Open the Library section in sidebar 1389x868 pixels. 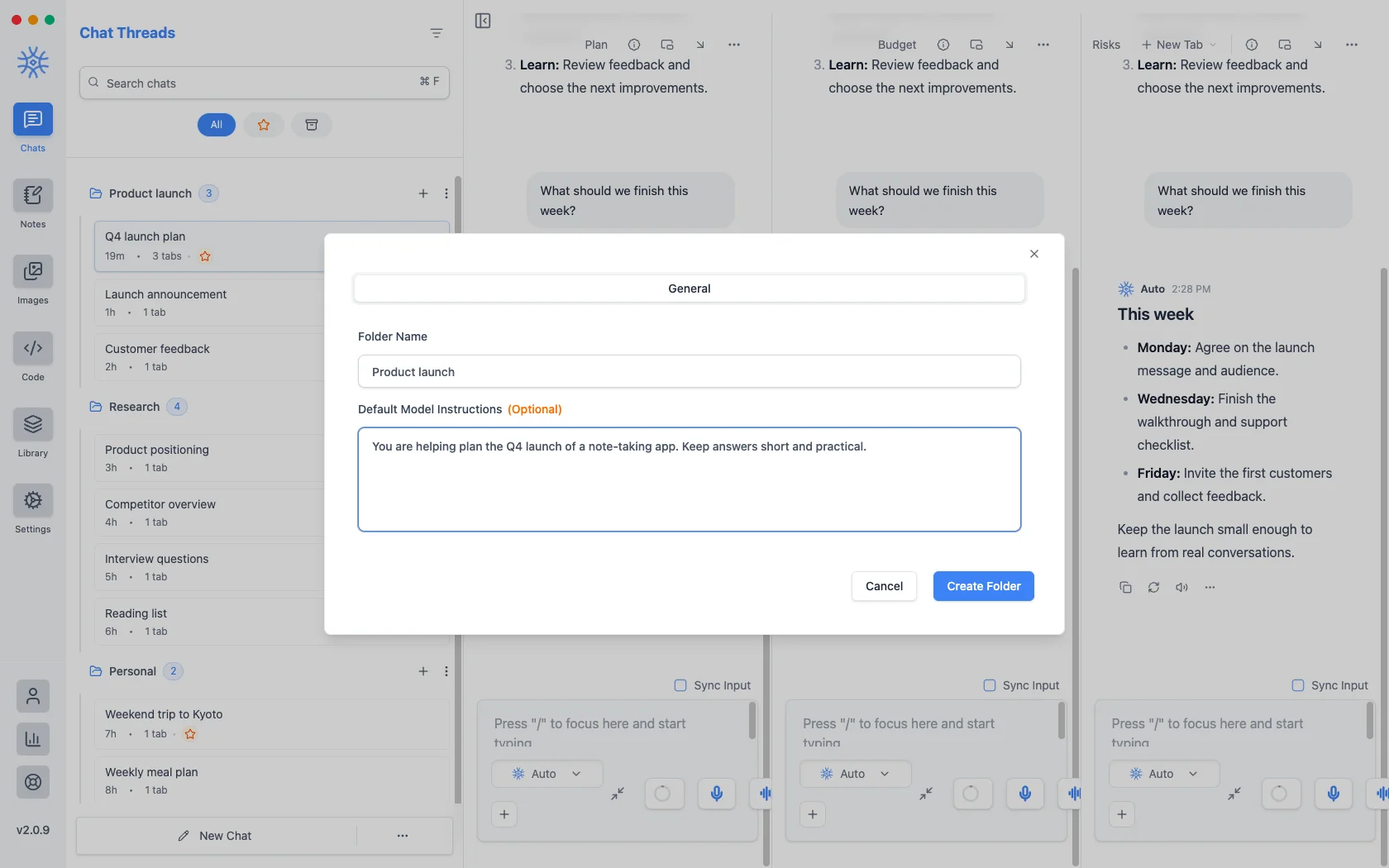33,425
